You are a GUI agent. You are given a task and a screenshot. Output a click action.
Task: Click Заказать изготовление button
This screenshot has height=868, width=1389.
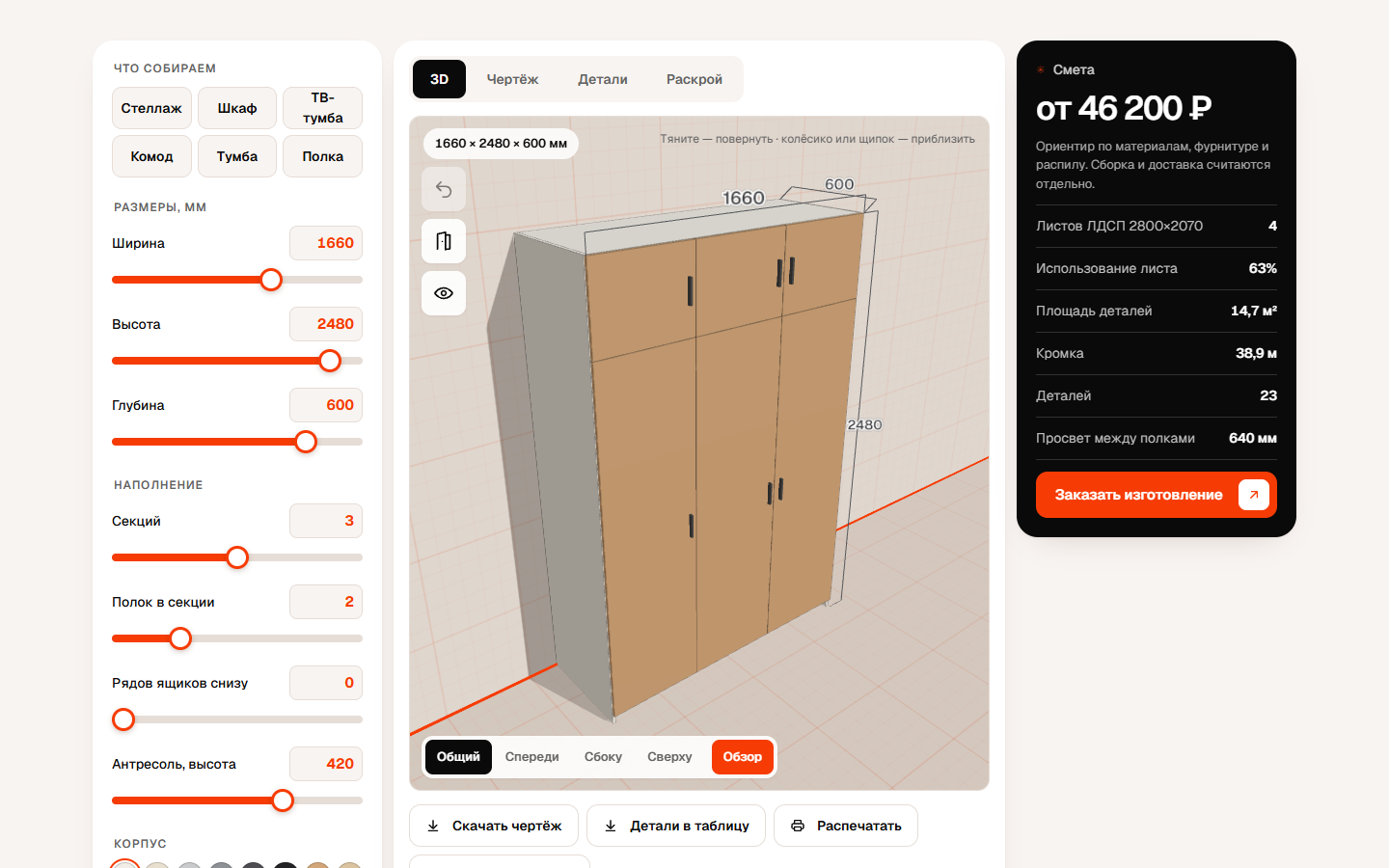[1157, 495]
